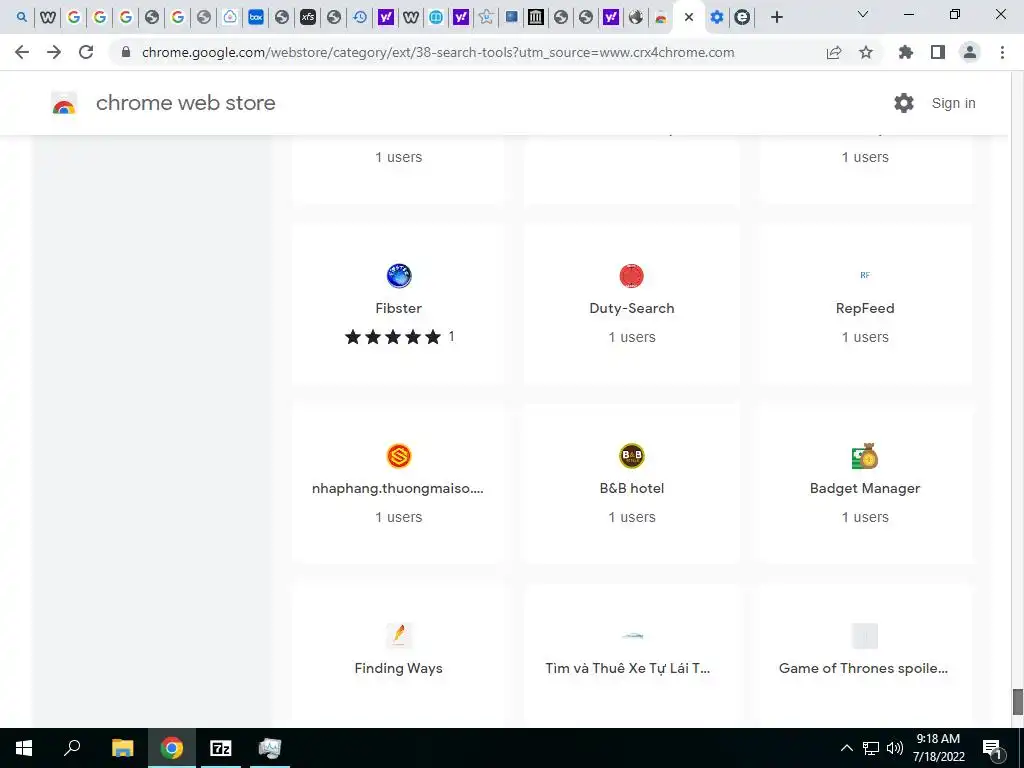The width and height of the screenshot is (1024, 768).
Task: Switch to the blue gear settings tab
Action: [716, 17]
